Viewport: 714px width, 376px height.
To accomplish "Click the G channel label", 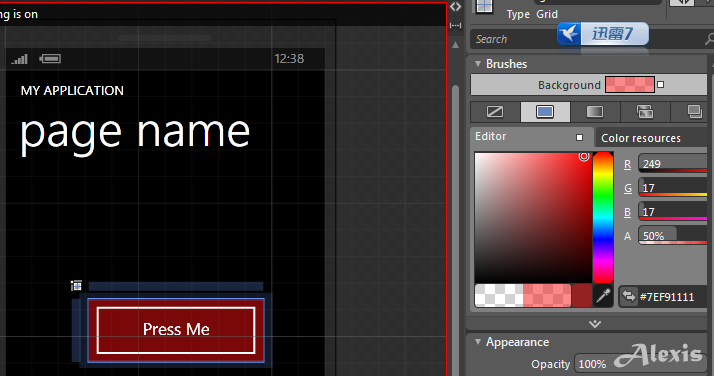I will 627,188.
